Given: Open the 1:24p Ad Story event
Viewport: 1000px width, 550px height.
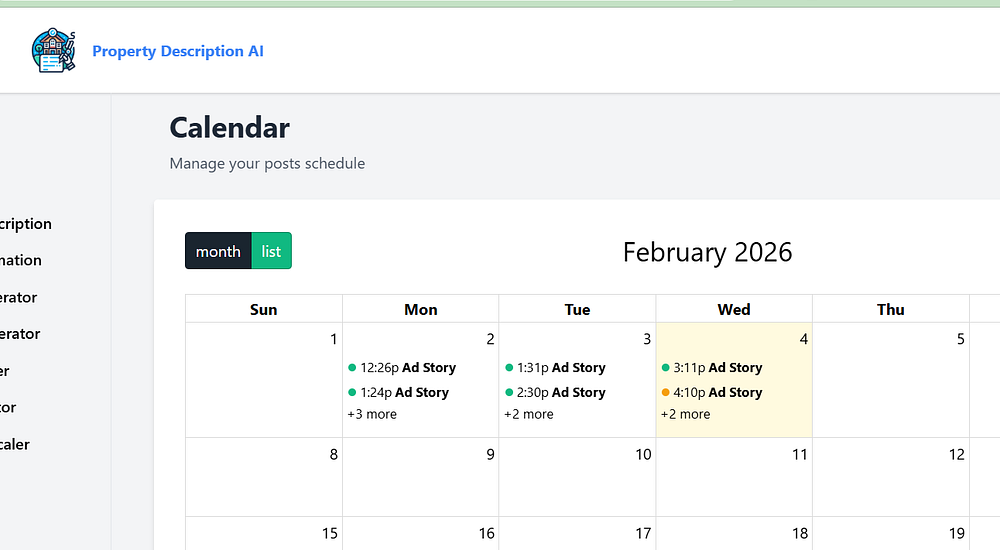Looking at the screenshot, I should 408,393.
